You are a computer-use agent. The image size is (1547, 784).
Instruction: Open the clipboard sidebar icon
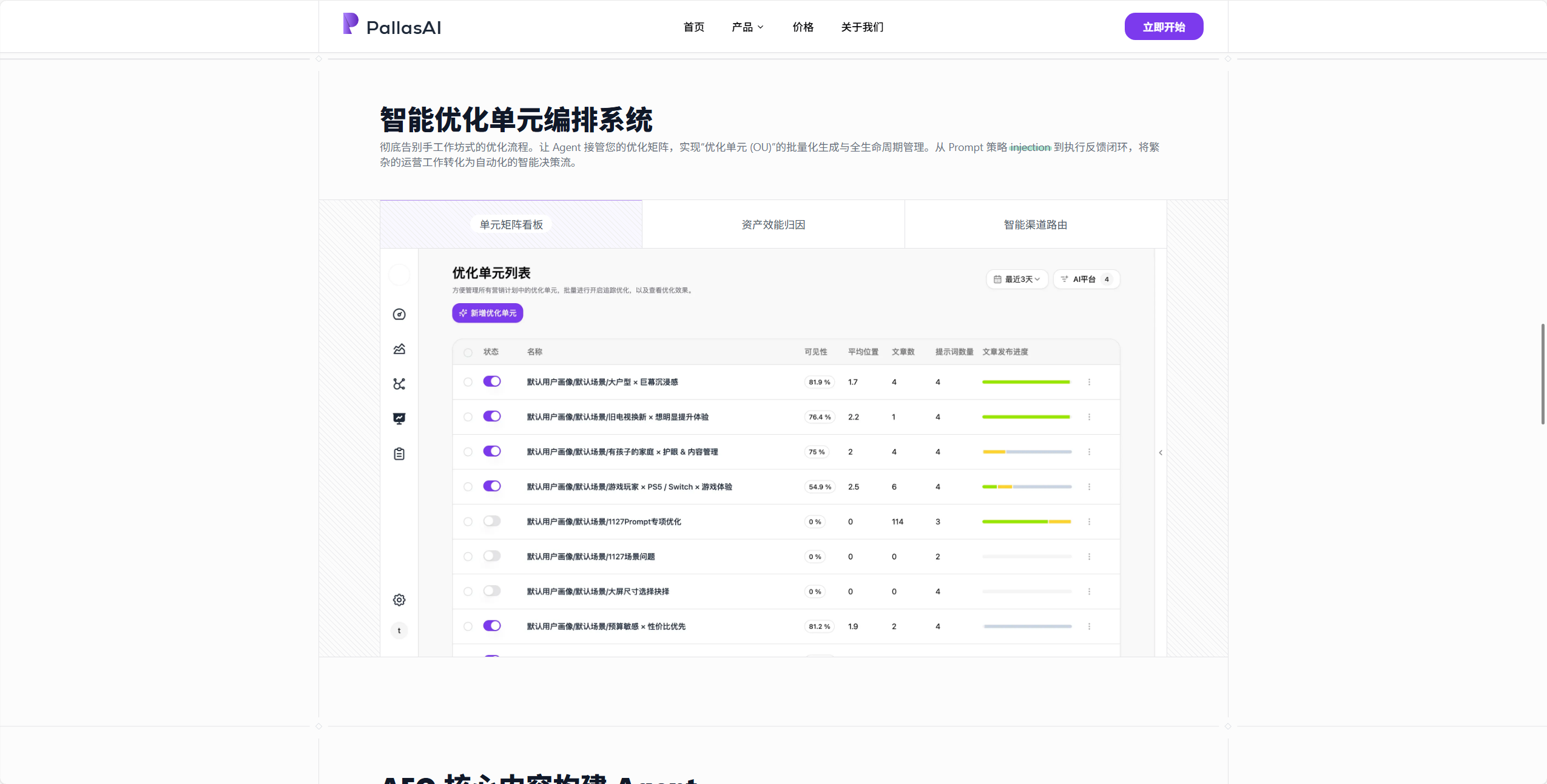tap(399, 454)
